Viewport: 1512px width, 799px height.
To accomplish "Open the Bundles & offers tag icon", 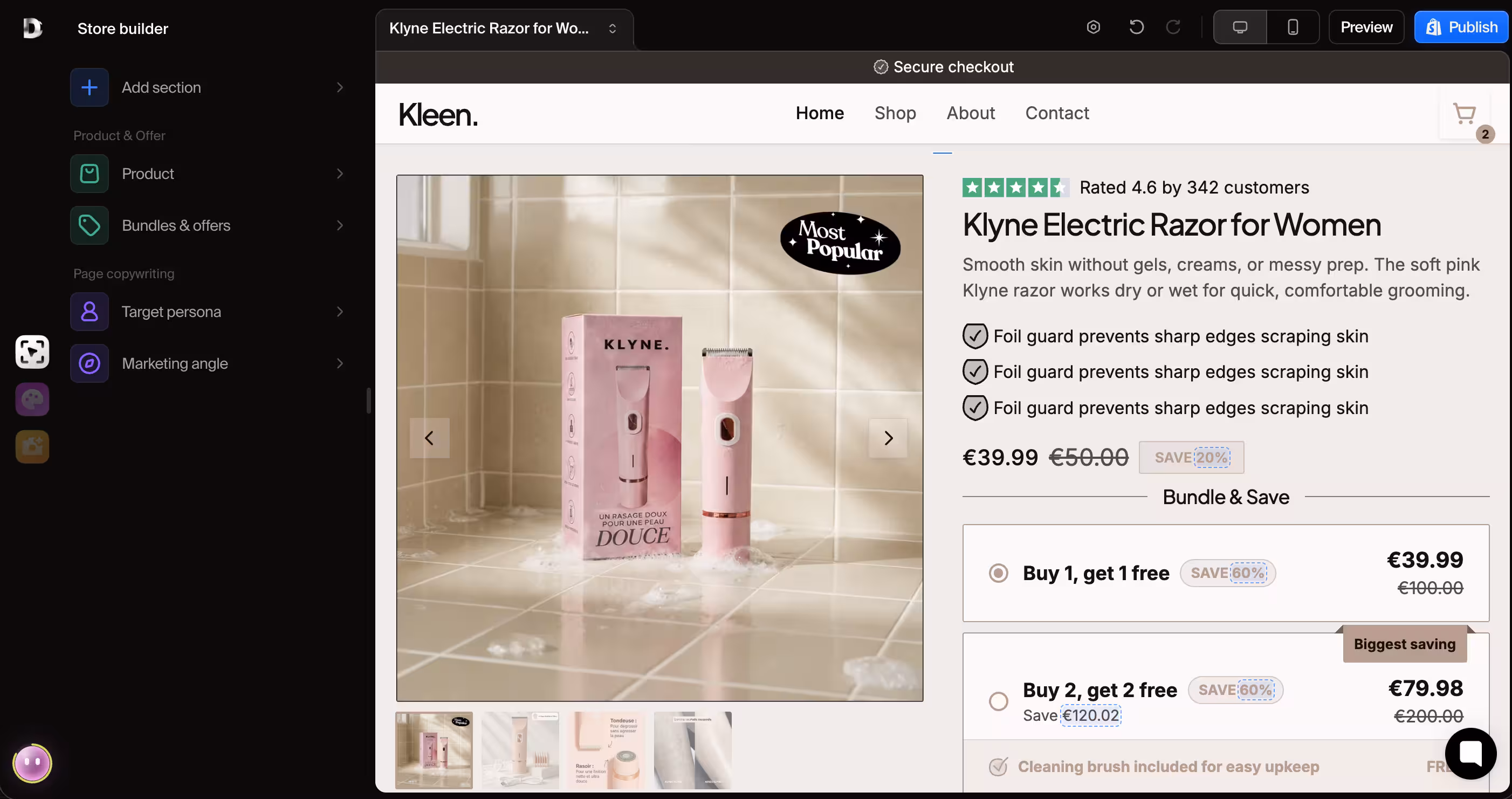I will (89, 225).
